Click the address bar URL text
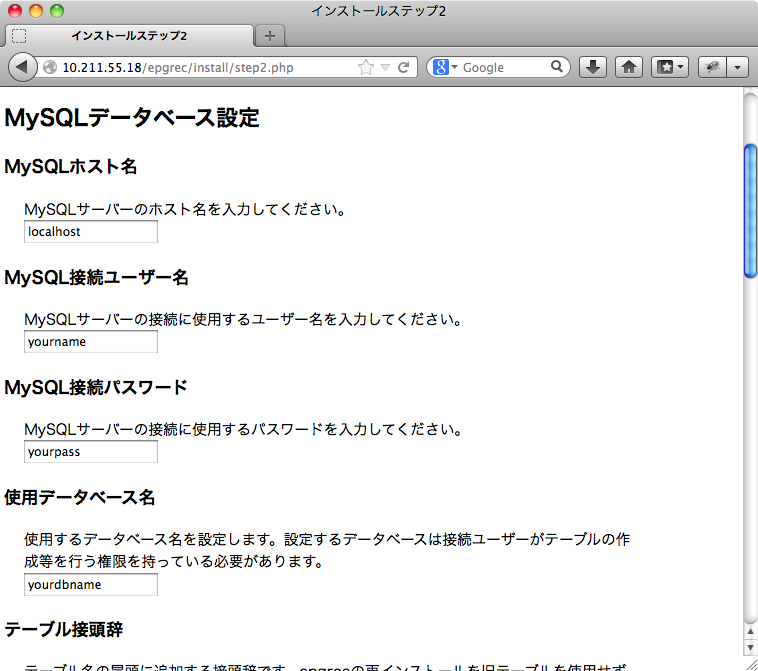758x671 pixels. (x=178, y=68)
